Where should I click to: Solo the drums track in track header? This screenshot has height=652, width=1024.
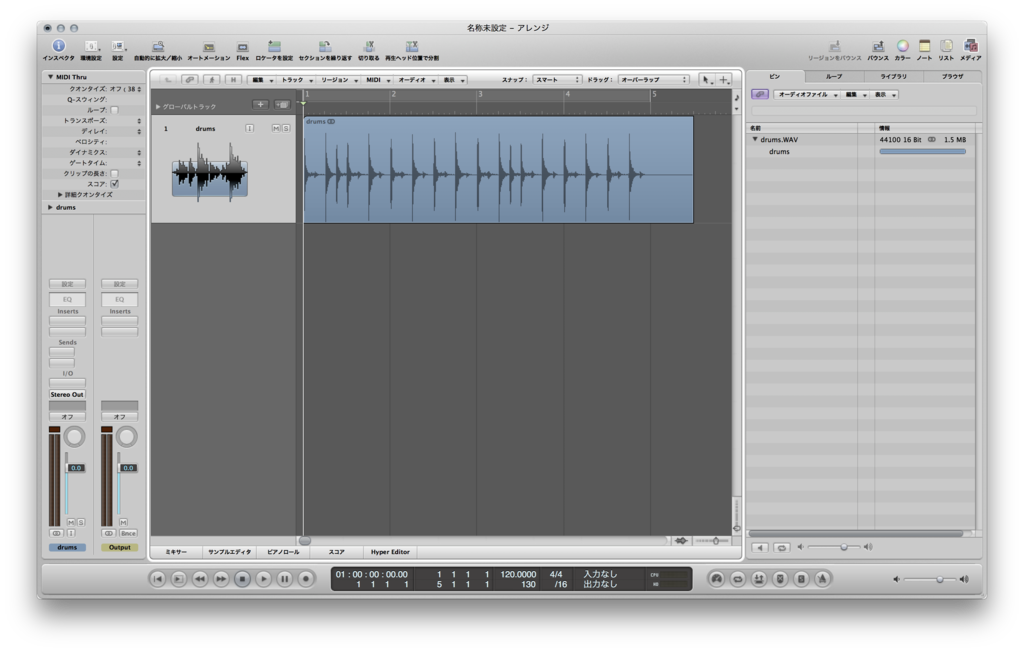click(x=285, y=129)
